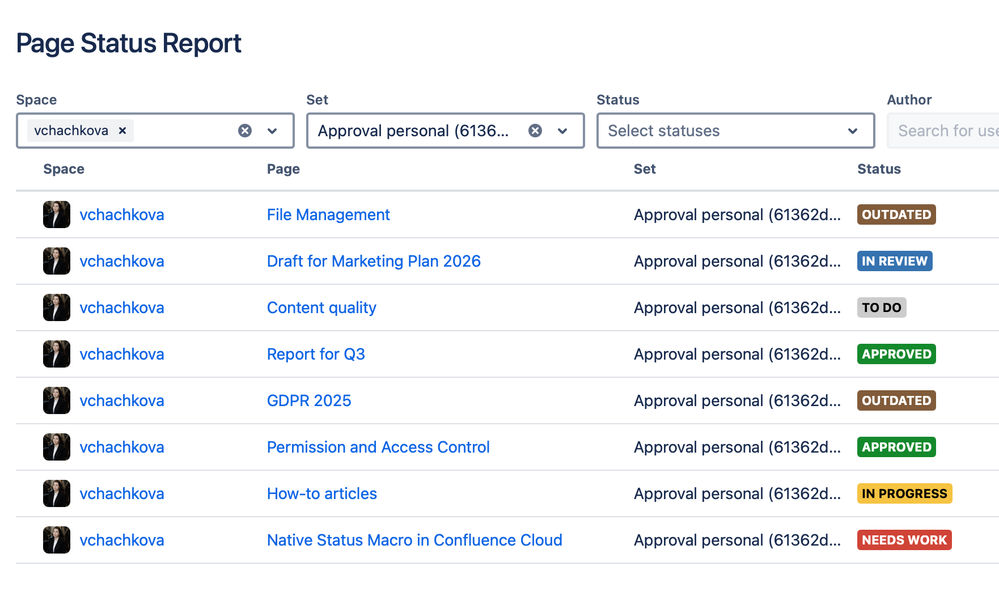This screenshot has width=999, height=607.
Task: Click vchachkova space link in Report for Q3 row
Action: 121,354
